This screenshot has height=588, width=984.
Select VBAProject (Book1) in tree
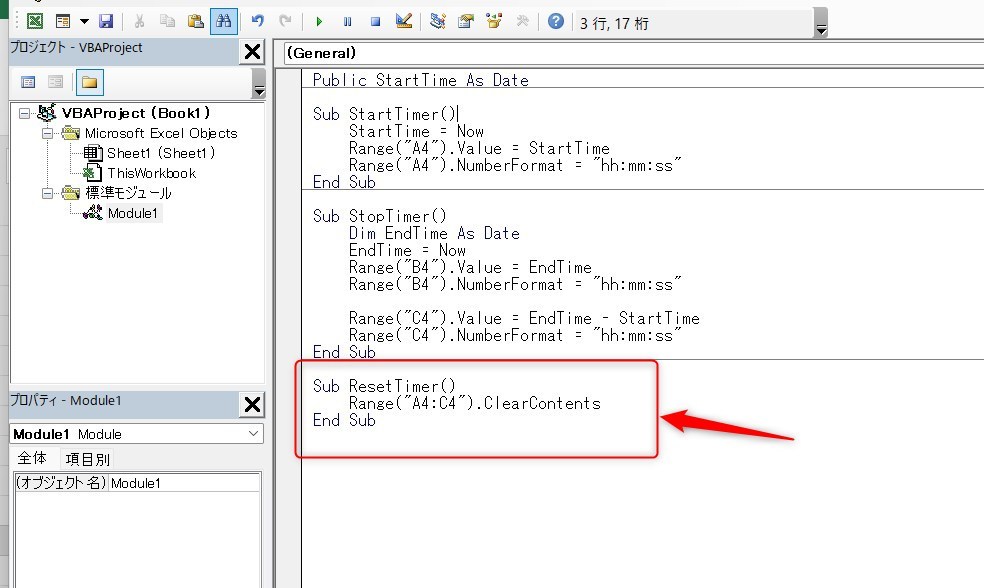[136, 113]
